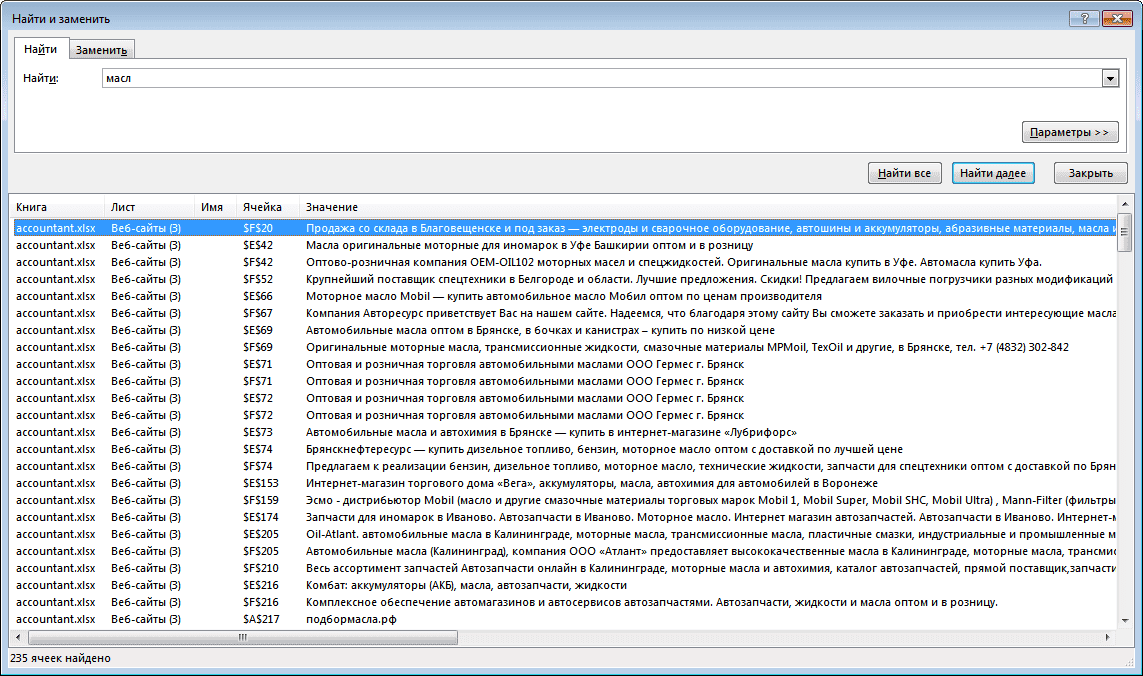
Task: Select the result row for cell $E$153
Action: tap(564, 483)
